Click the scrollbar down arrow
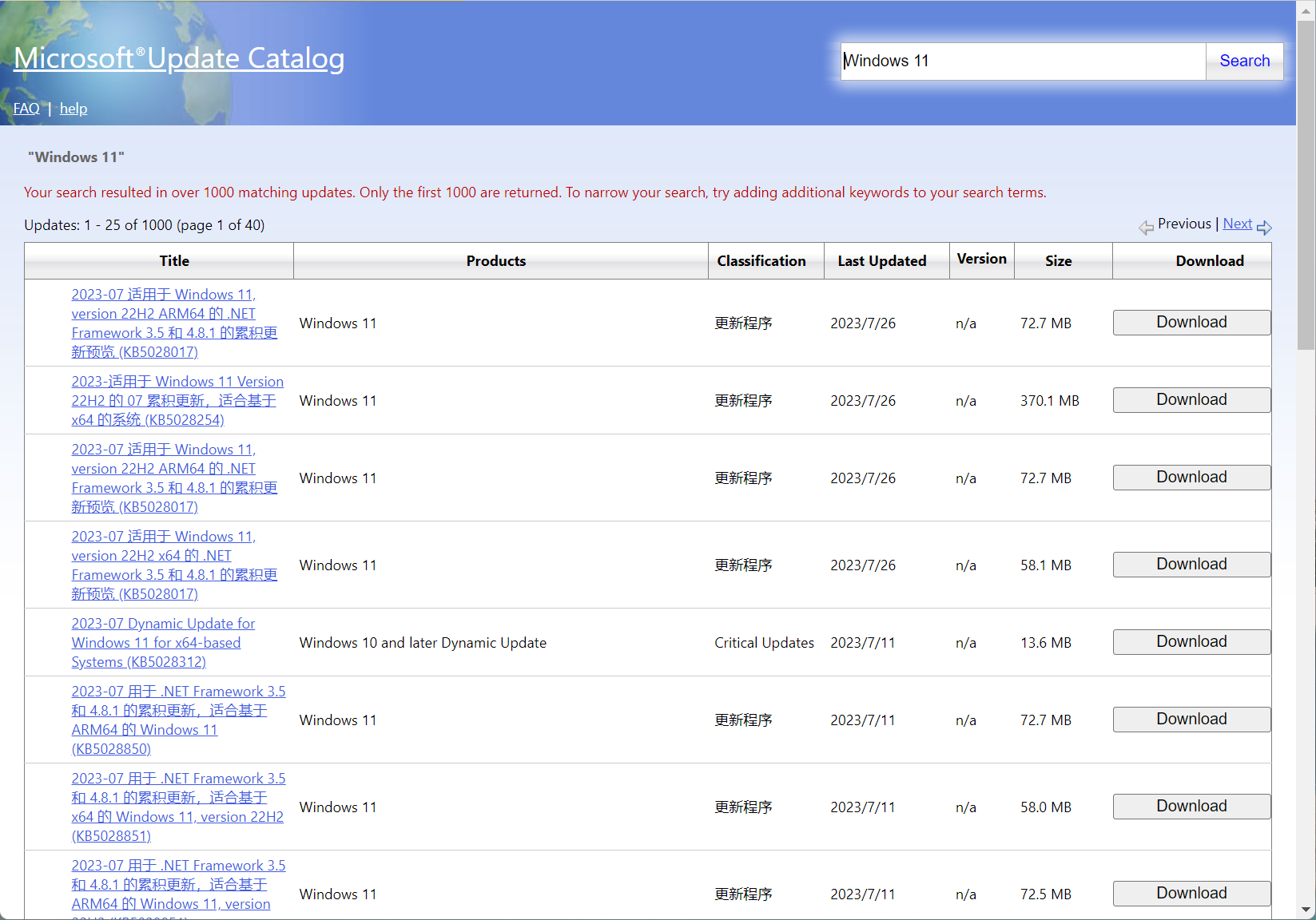The width and height of the screenshot is (1316, 920). (x=1306, y=910)
